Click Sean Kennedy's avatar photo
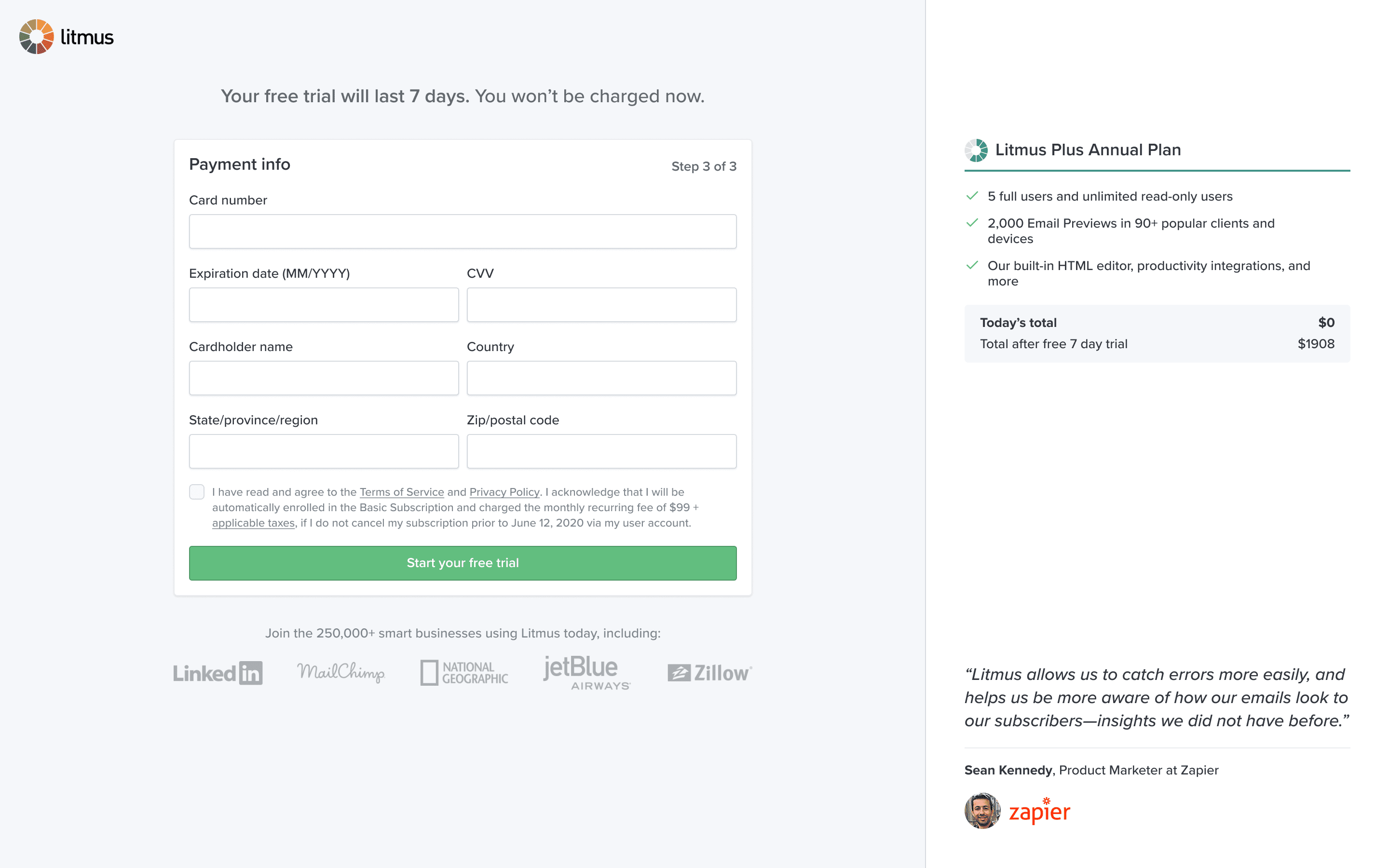 (982, 811)
